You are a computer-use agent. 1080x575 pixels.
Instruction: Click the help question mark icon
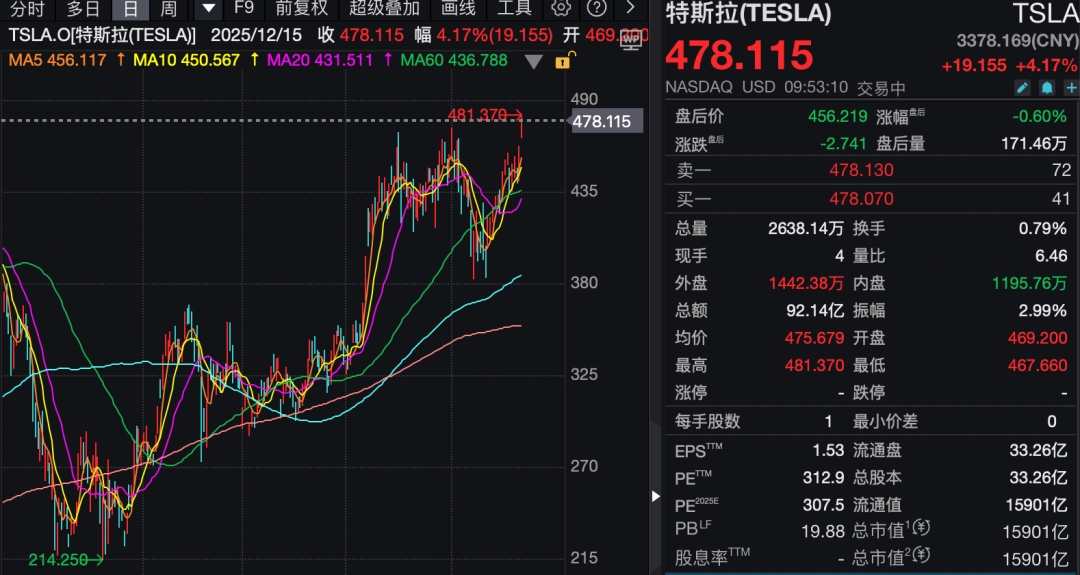click(x=597, y=9)
